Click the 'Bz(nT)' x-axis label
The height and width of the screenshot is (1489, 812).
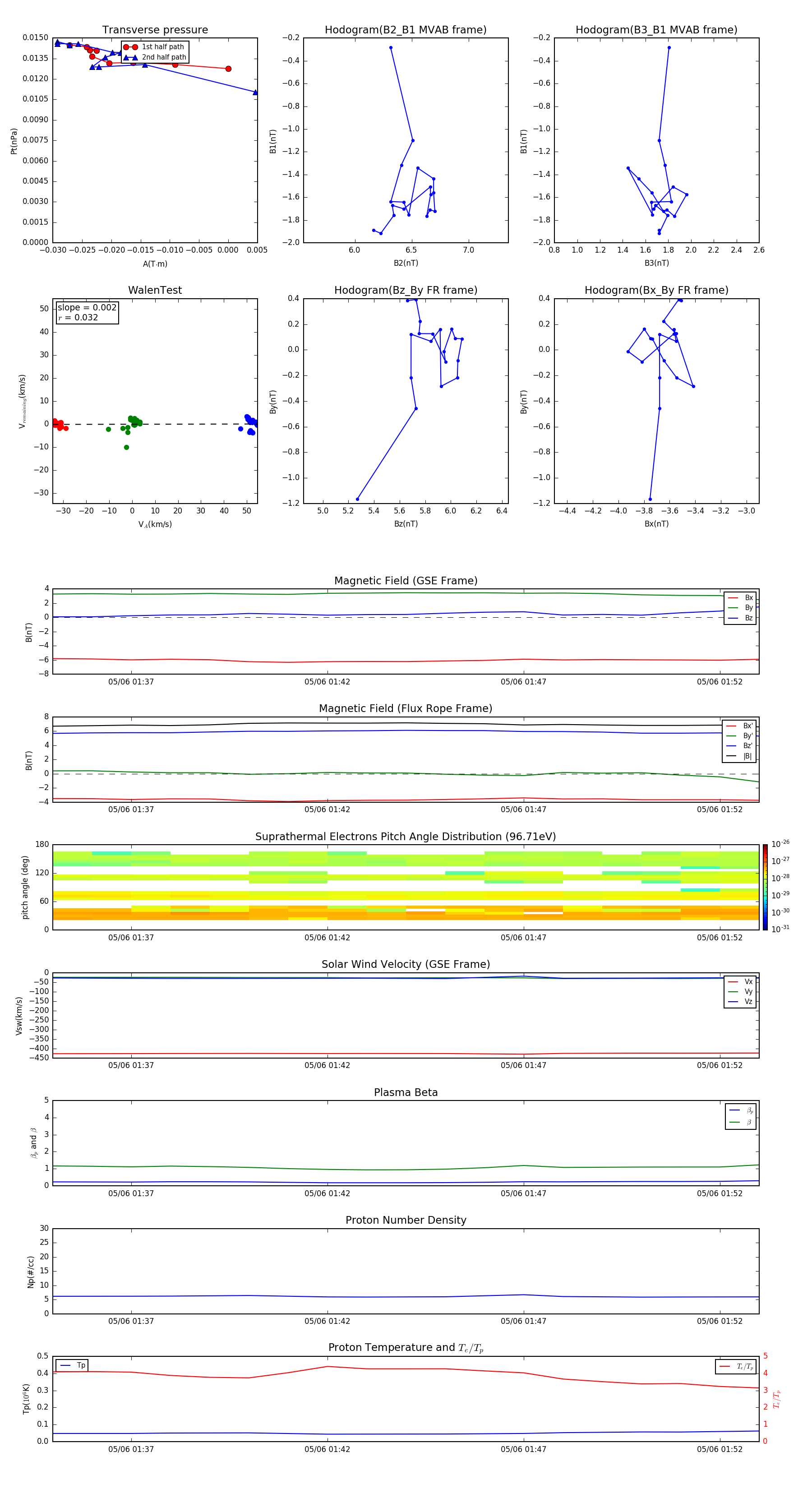pyautogui.click(x=406, y=524)
